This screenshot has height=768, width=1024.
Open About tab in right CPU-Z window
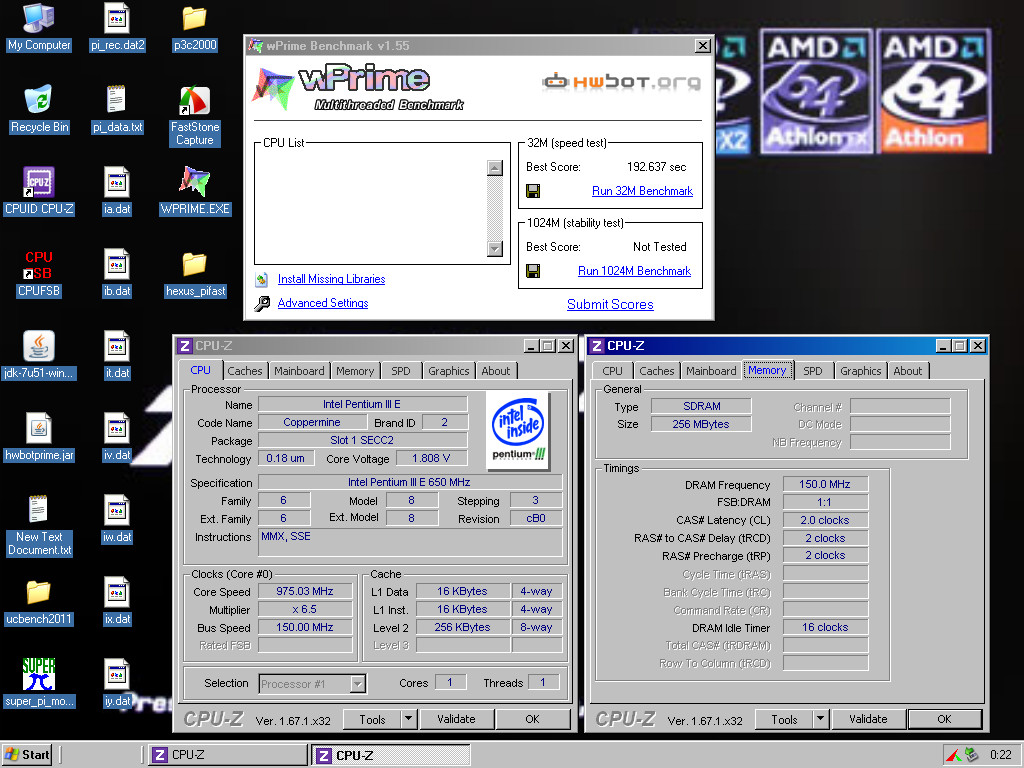click(908, 371)
